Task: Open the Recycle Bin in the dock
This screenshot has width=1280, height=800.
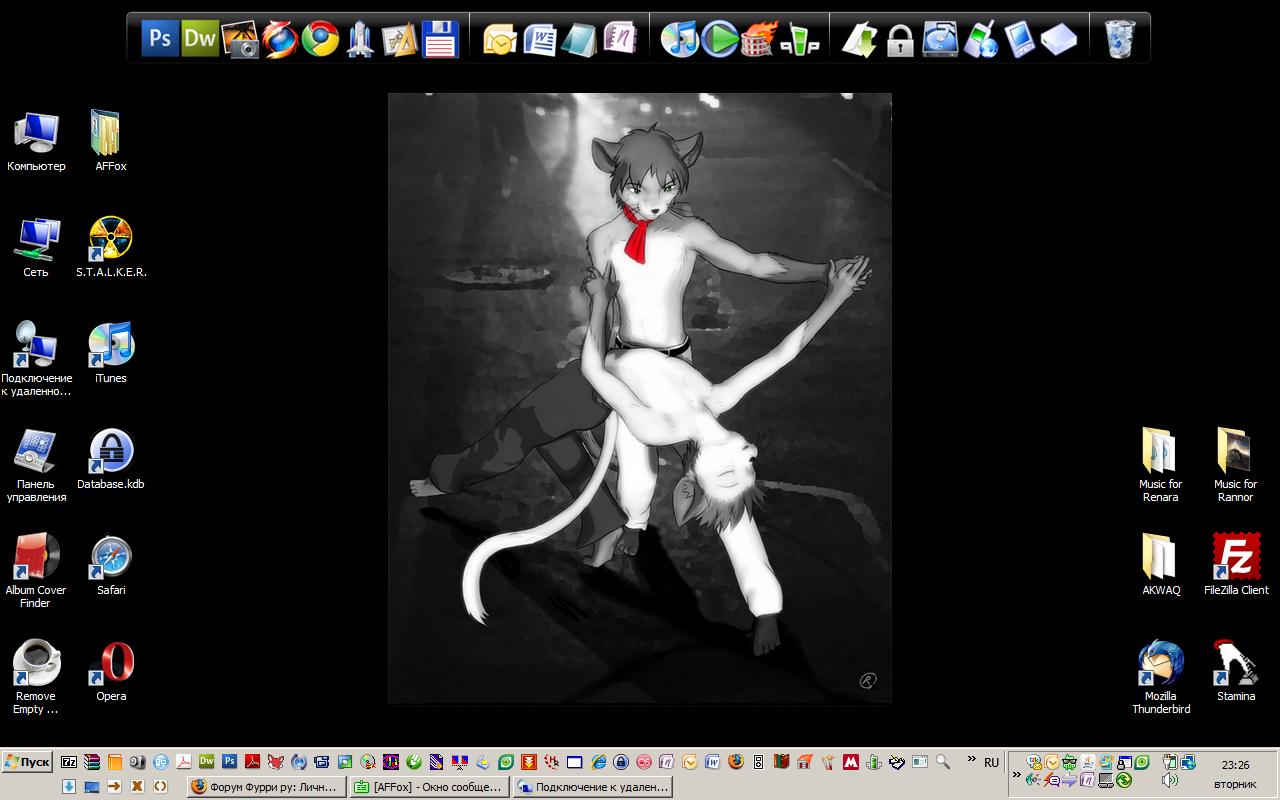Action: (1120, 39)
